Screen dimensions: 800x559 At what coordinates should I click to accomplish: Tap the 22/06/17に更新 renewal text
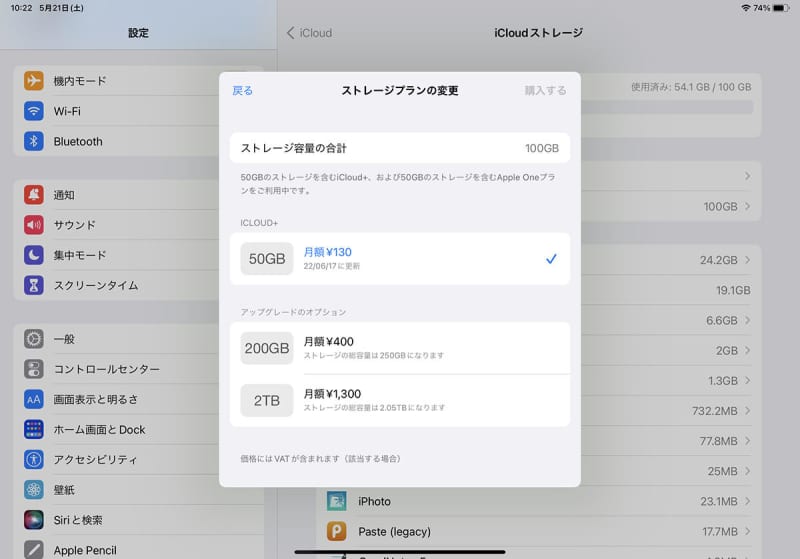coord(332,266)
